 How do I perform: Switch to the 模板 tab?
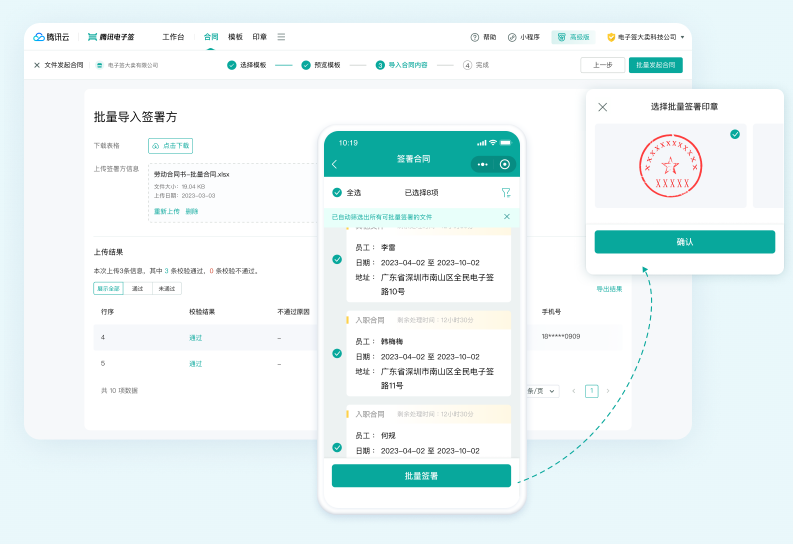pos(235,37)
